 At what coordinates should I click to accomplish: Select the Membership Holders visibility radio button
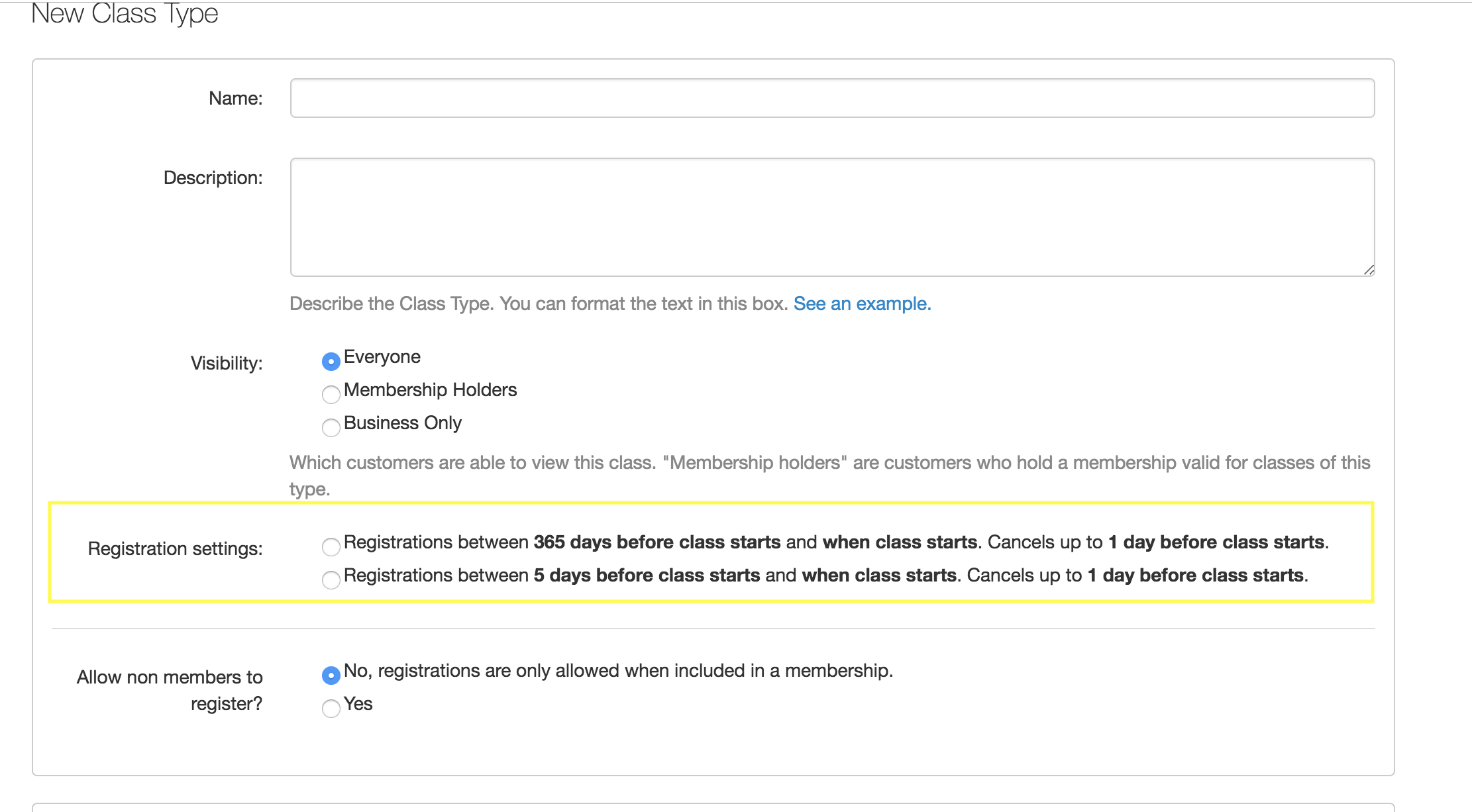tap(331, 394)
